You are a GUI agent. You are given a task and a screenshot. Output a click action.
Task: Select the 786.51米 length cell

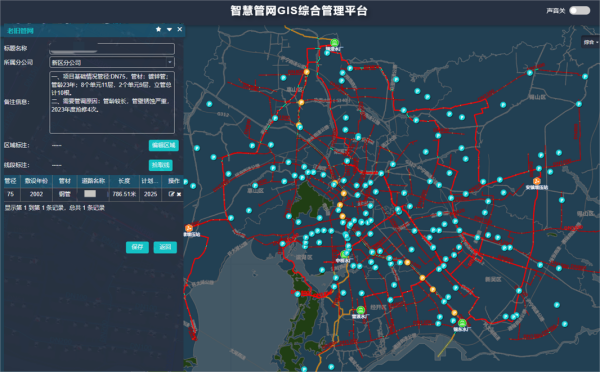pyautogui.click(x=124, y=194)
